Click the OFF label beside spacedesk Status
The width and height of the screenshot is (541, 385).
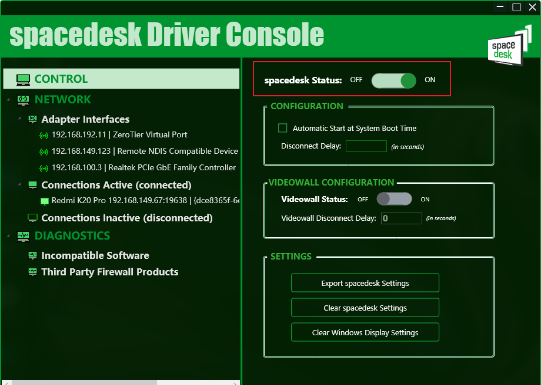click(356, 80)
